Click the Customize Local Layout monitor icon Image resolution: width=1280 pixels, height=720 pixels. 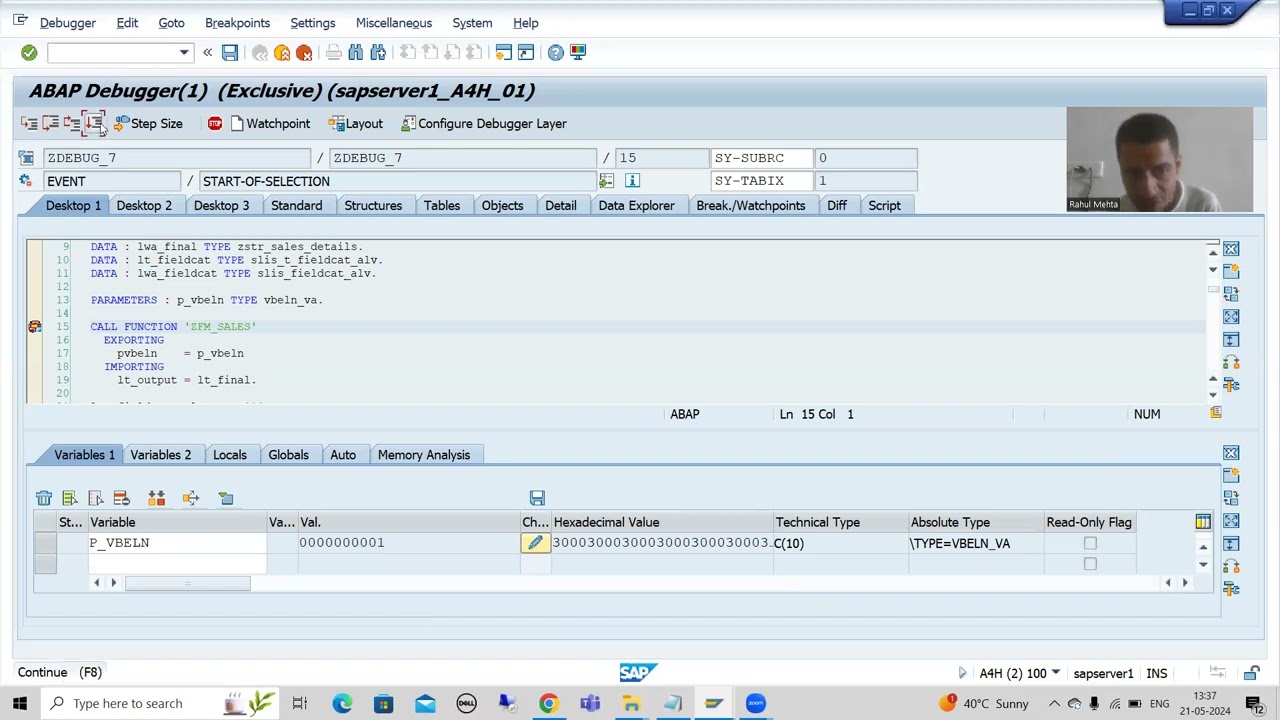pos(578,52)
